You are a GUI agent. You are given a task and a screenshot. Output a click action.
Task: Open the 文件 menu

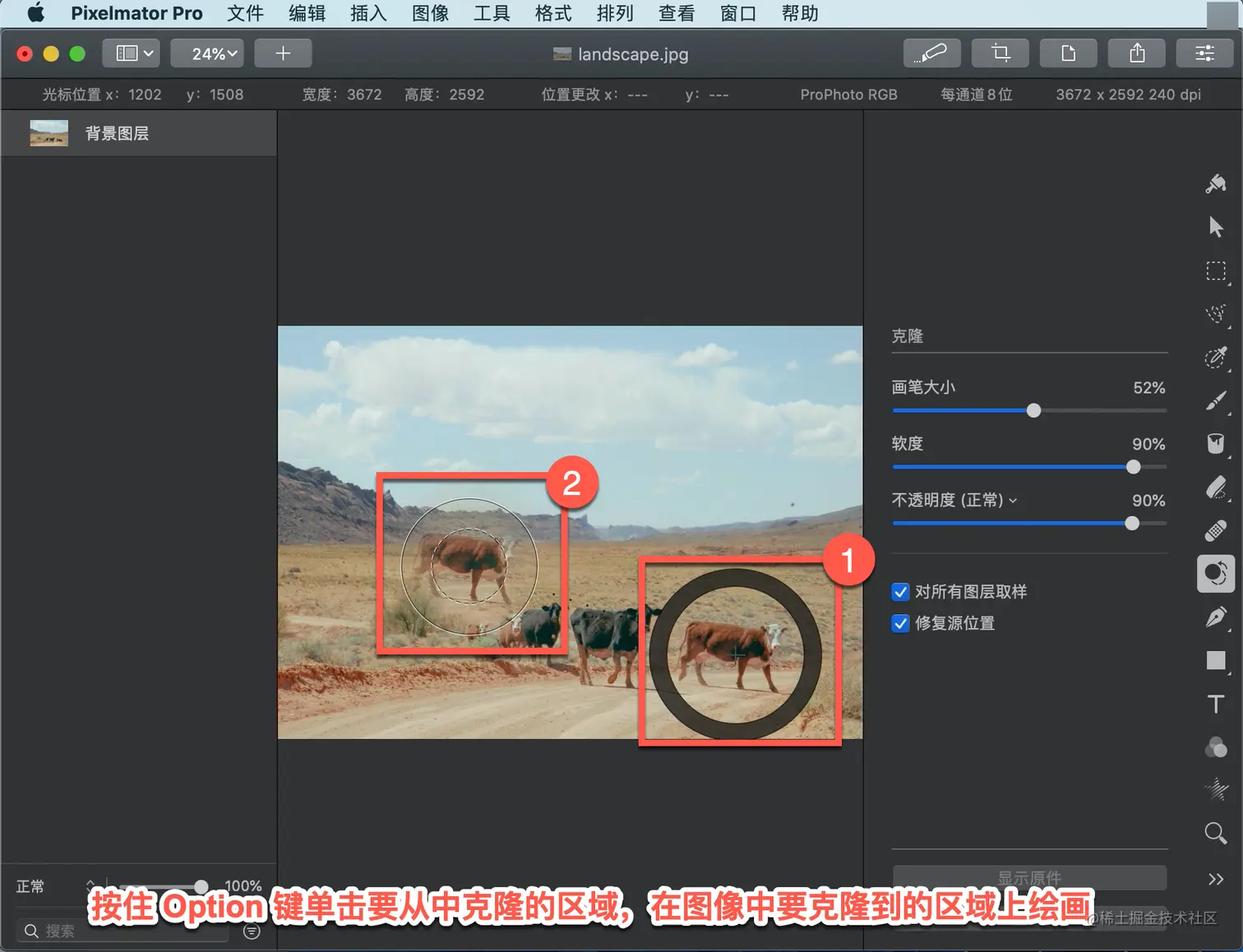coord(245,13)
